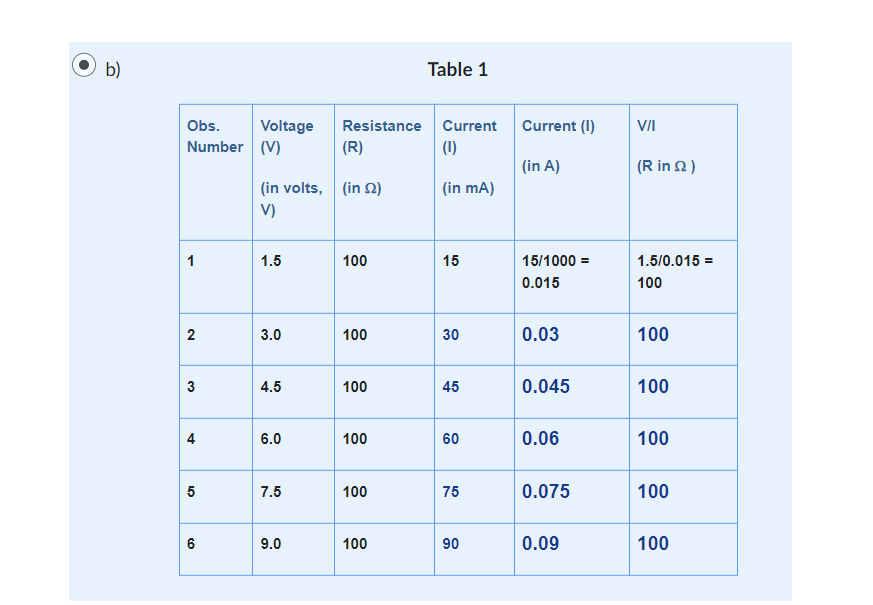Click the value 0.09 in row 6

click(x=539, y=543)
